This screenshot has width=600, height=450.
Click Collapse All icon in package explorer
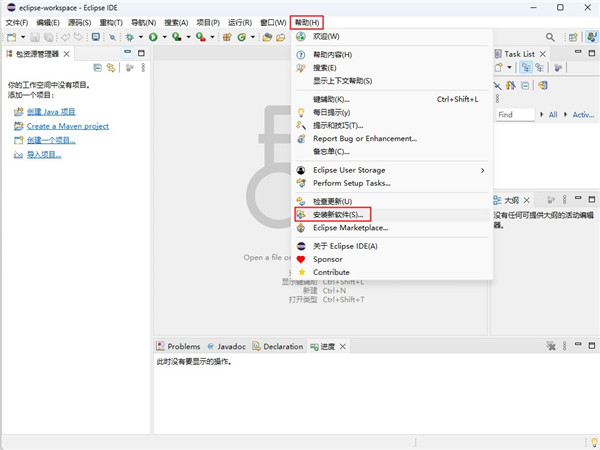(97, 68)
